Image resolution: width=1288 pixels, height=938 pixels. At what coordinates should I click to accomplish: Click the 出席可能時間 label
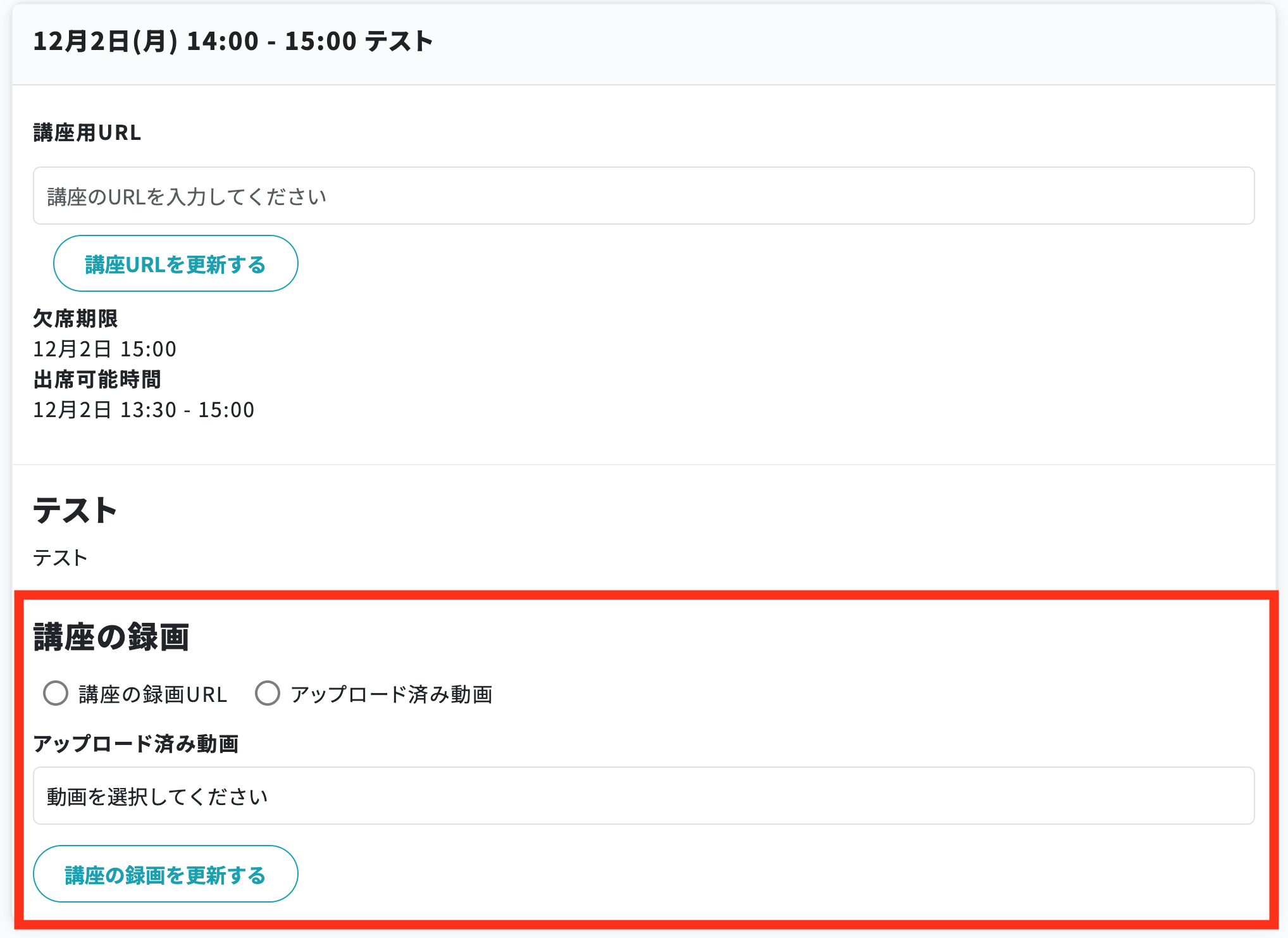[x=97, y=380]
